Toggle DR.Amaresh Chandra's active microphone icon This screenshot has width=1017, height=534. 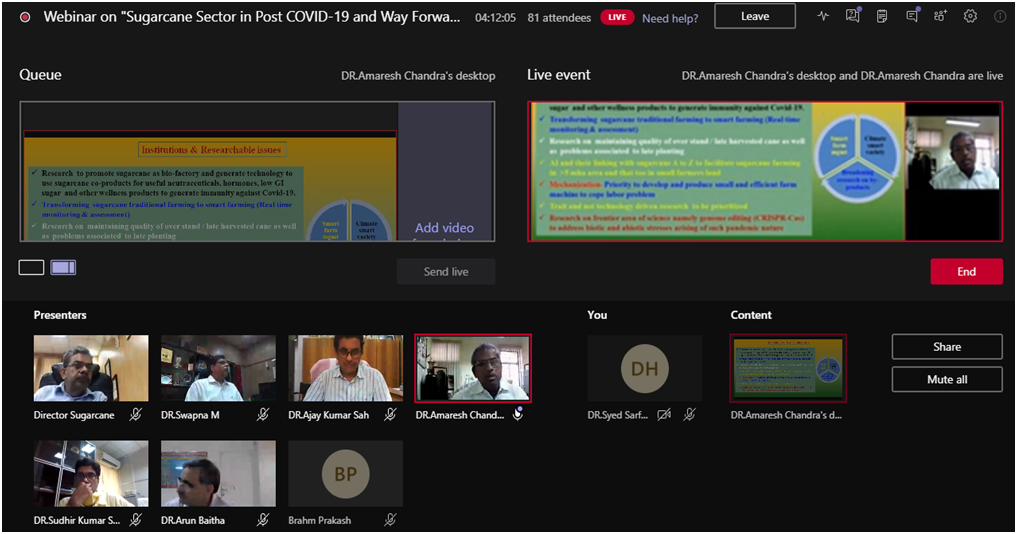click(518, 414)
